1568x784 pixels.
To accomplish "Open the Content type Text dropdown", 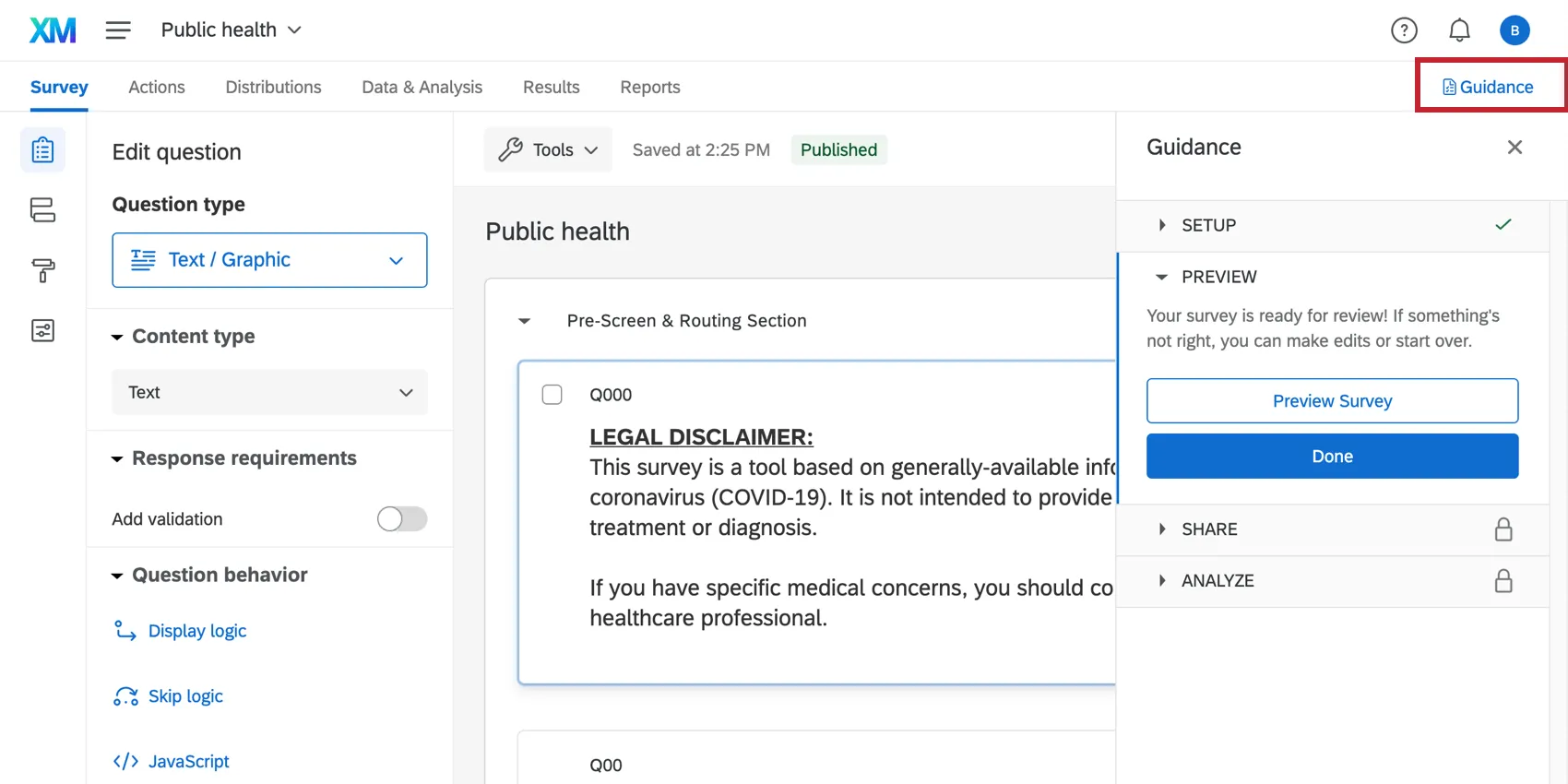I will click(x=269, y=393).
